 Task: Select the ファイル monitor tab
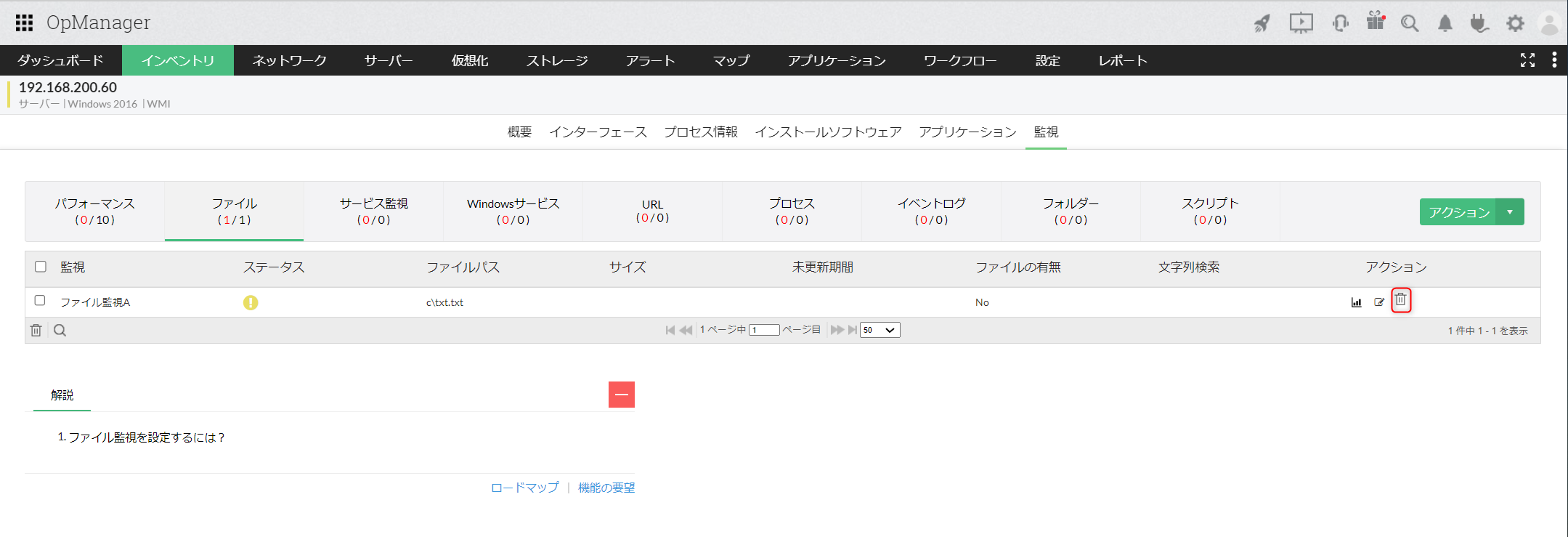tap(235, 211)
